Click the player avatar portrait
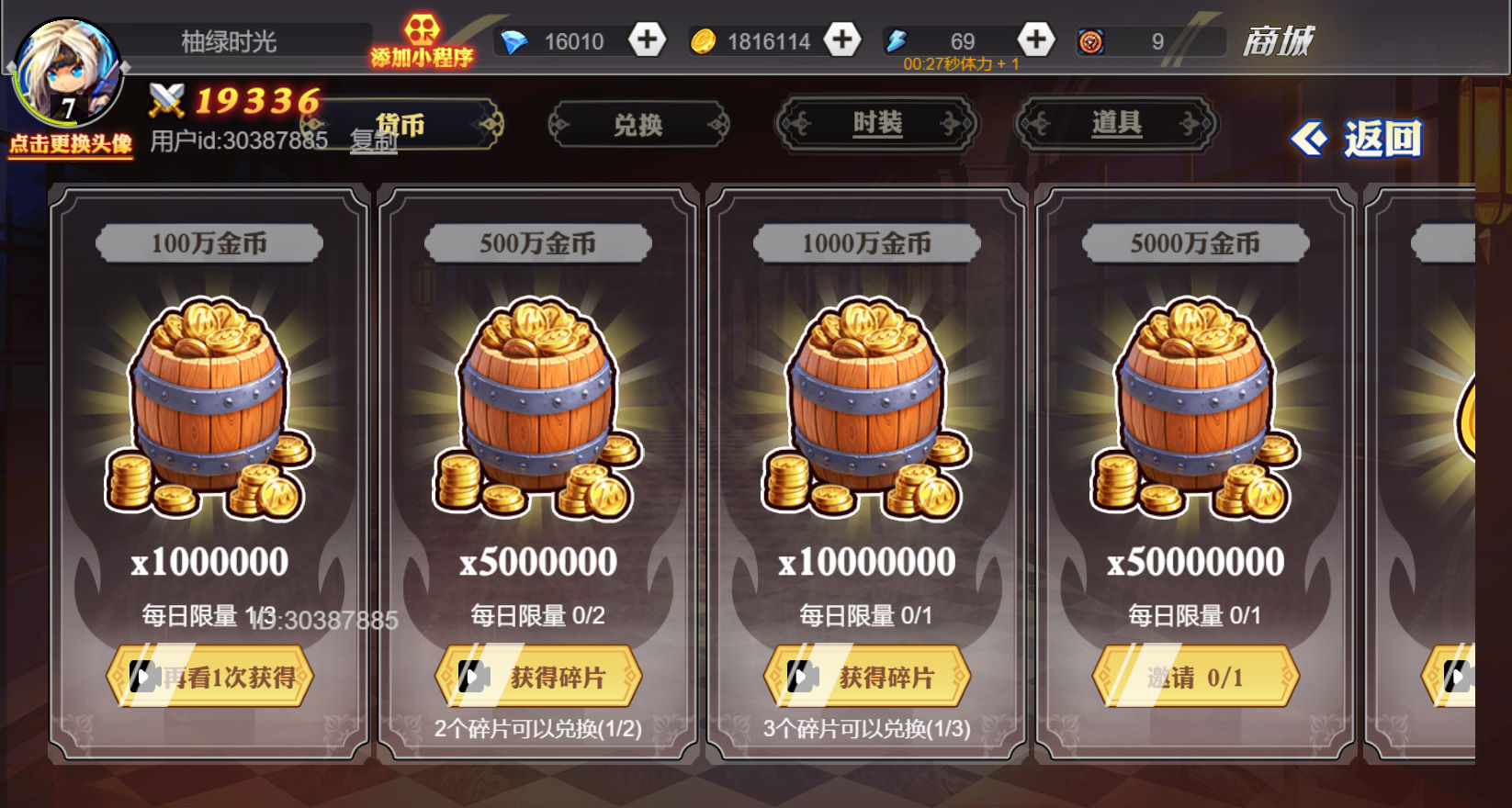This screenshot has width=1512, height=808. click(66, 73)
